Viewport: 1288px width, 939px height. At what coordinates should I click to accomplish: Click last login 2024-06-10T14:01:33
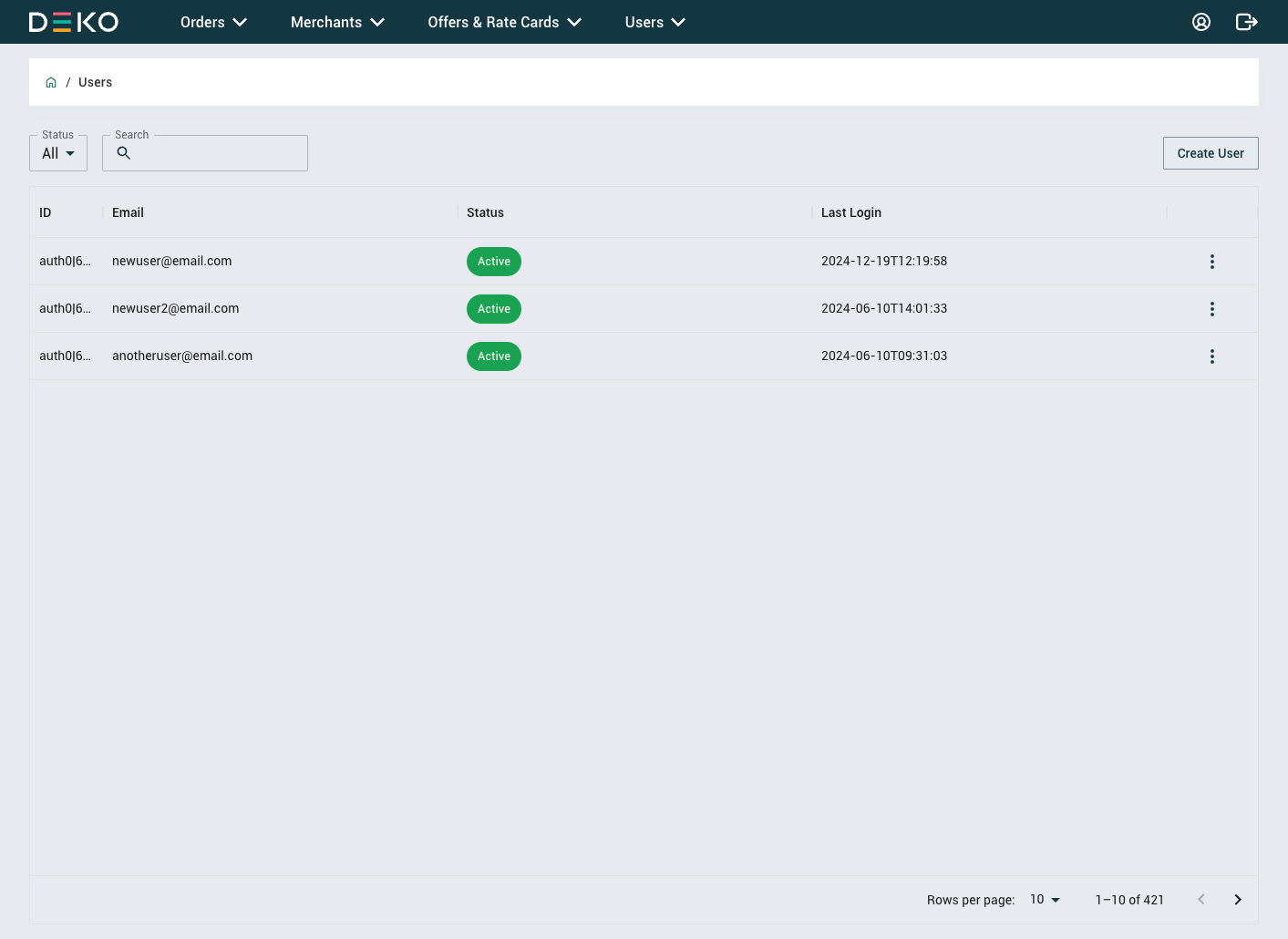[x=884, y=308]
